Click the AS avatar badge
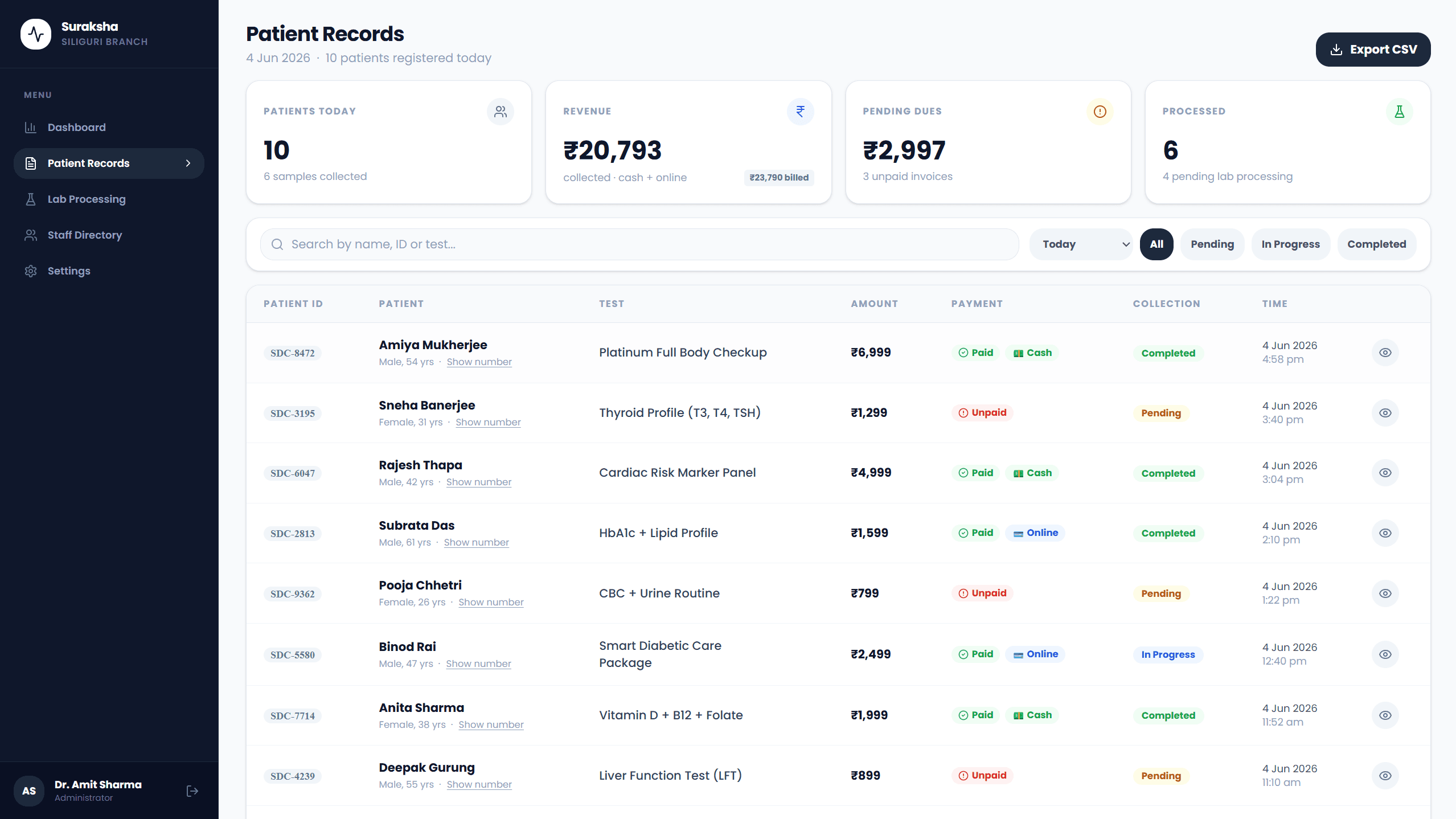This screenshot has height=819, width=1456. pos(29,791)
